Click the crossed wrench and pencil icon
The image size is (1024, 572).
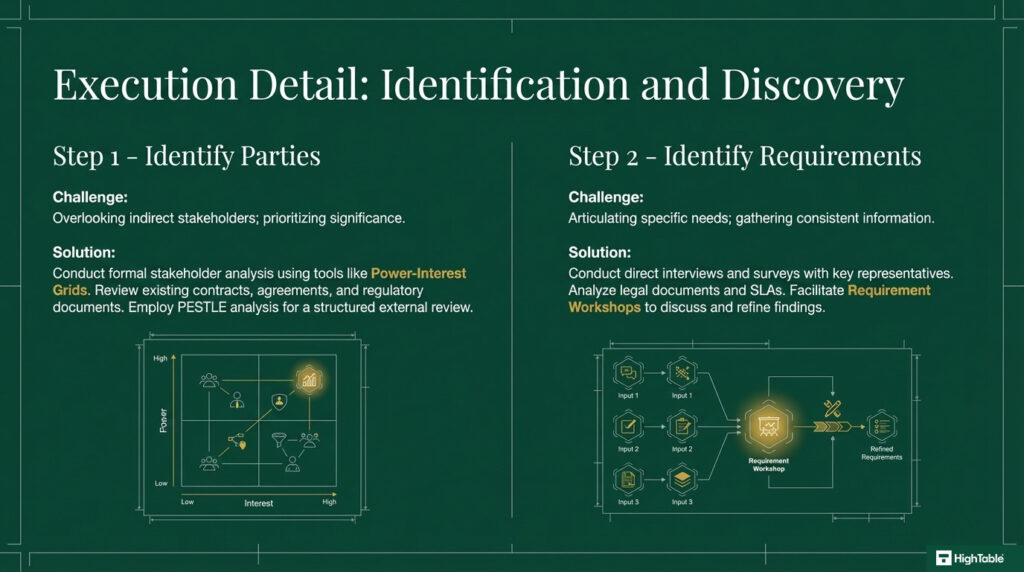point(832,409)
